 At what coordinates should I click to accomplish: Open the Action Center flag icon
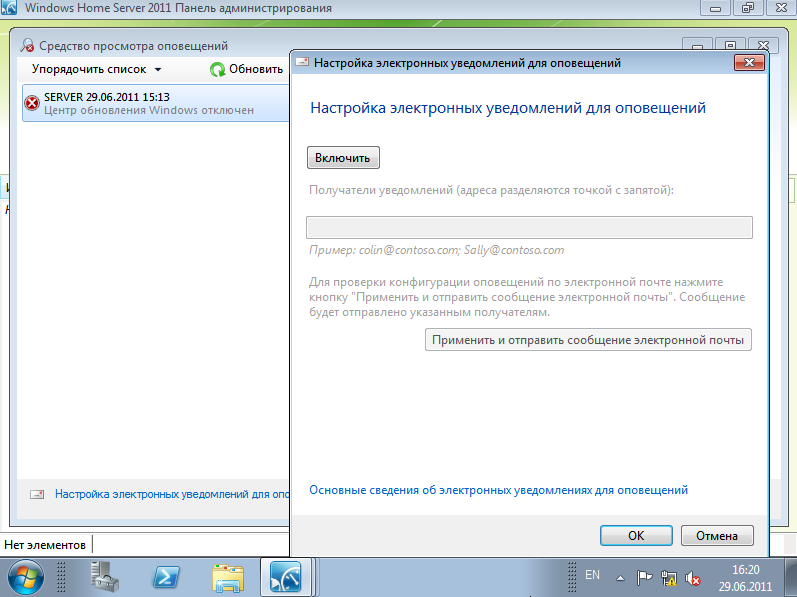644,578
